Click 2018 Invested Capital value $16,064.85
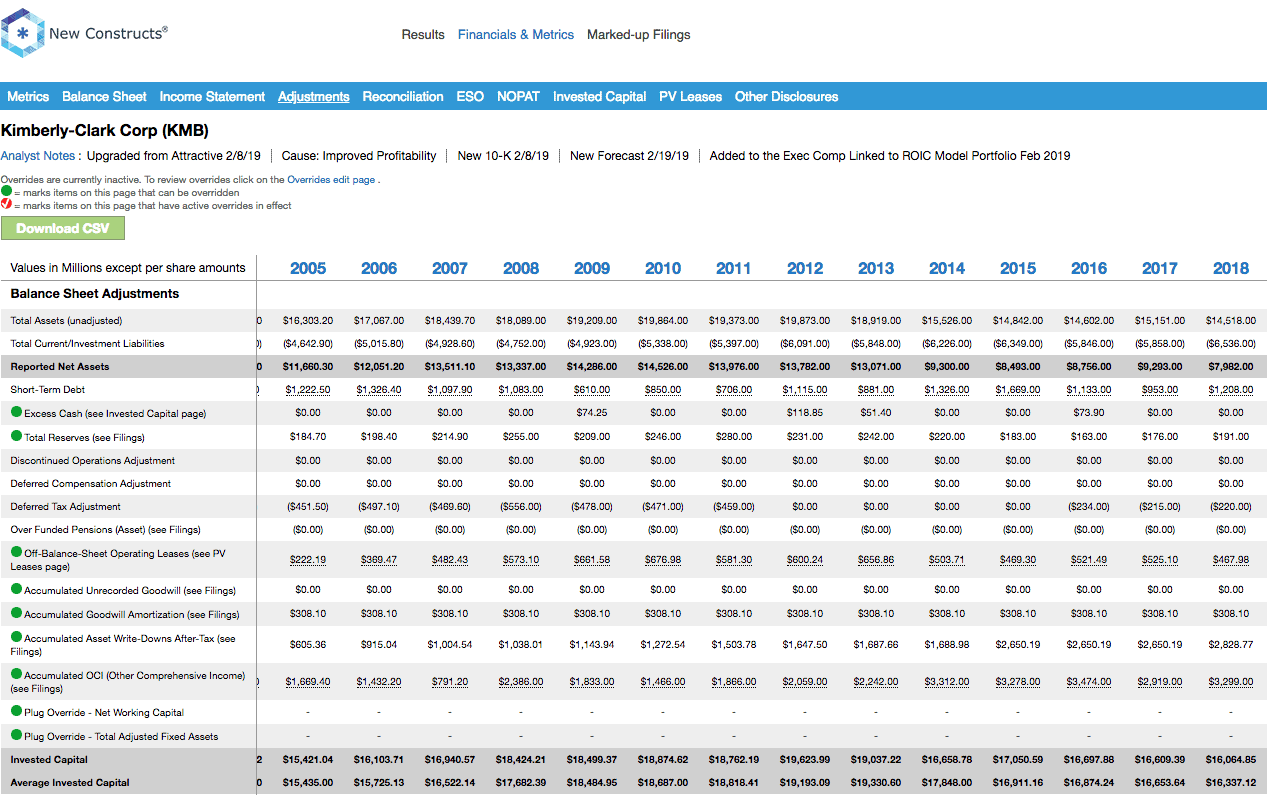Image resolution: width=1267 pixels, height=795 pixels. (1231, 760)
